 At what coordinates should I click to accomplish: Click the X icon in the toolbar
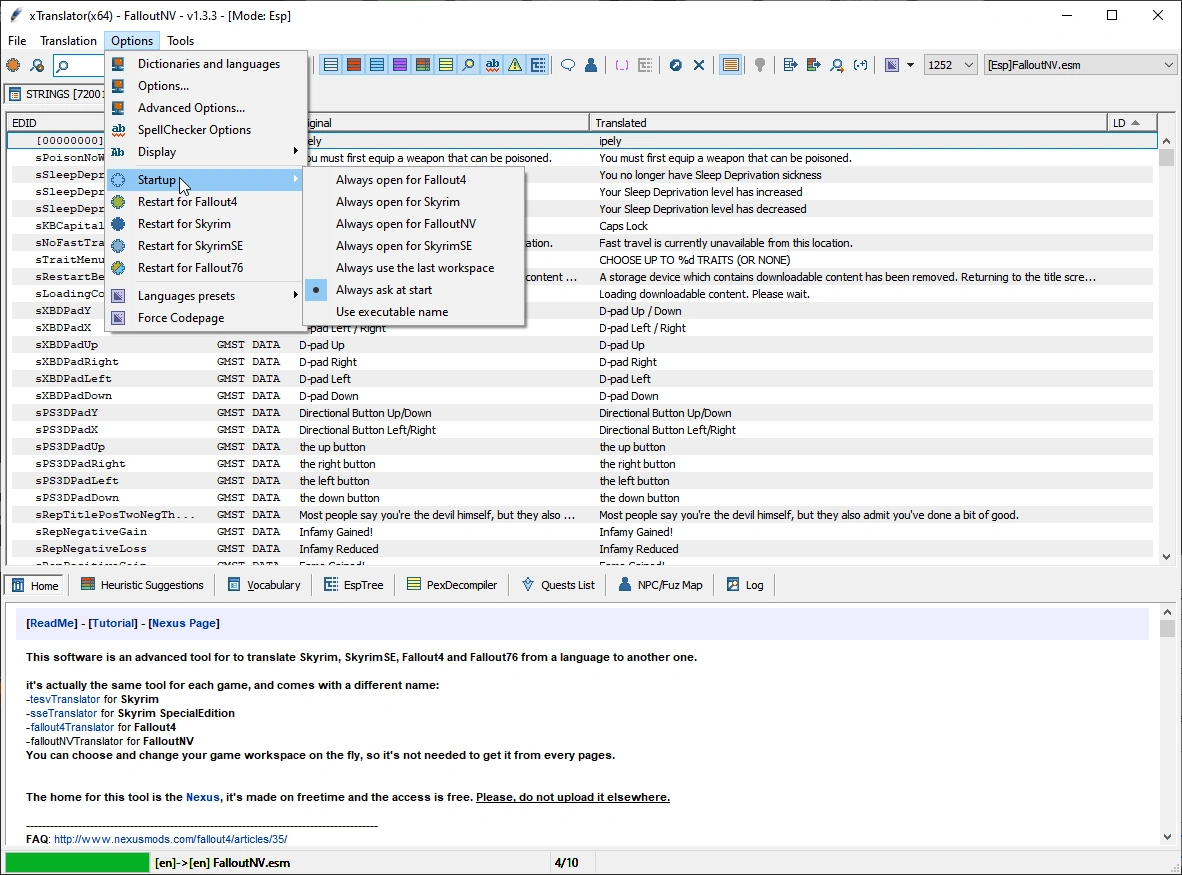point(699,65)
